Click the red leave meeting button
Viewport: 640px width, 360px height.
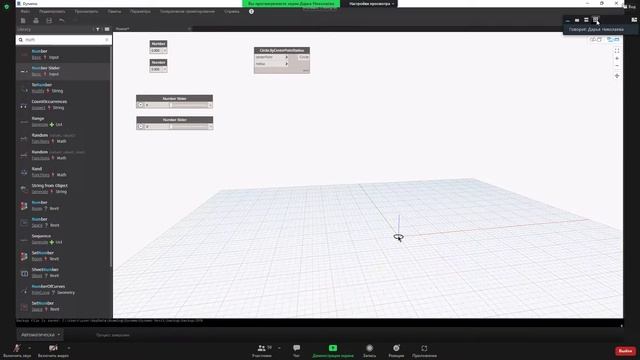coord(625,351)
